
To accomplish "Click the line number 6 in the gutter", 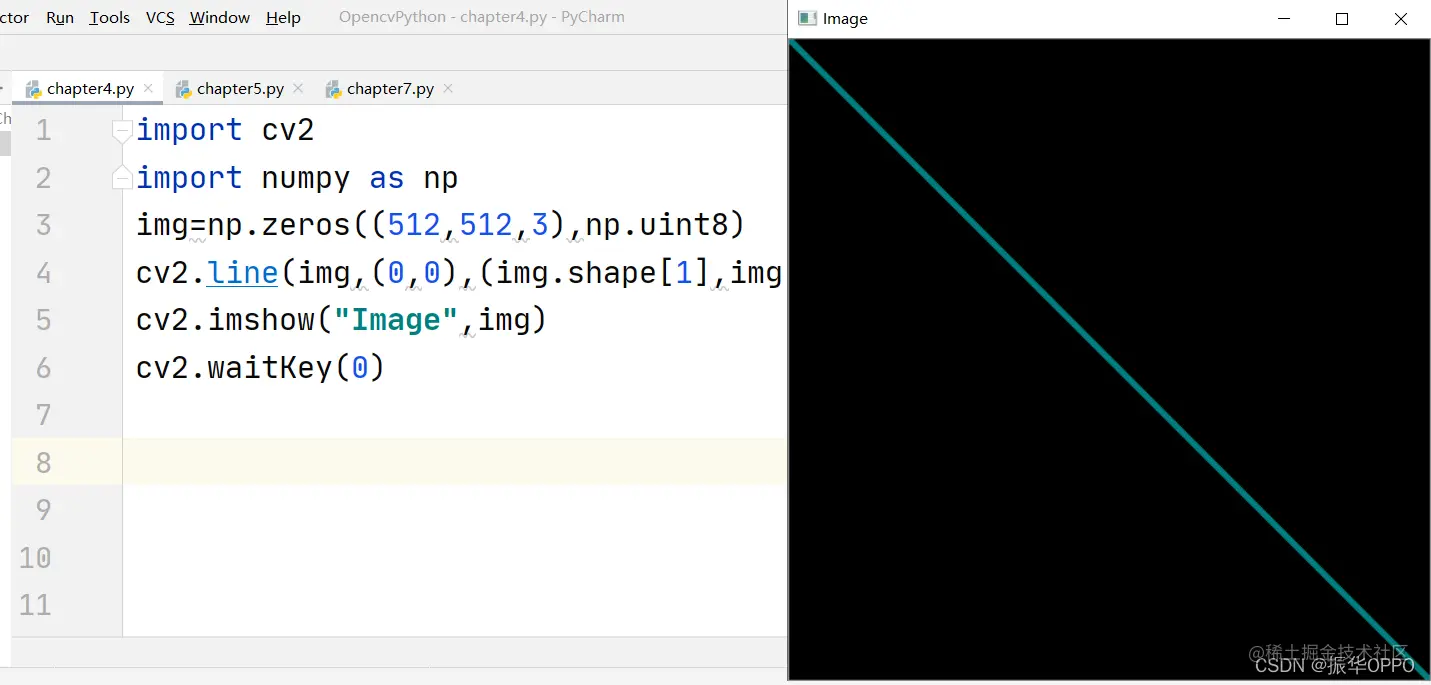I will 43,368.
